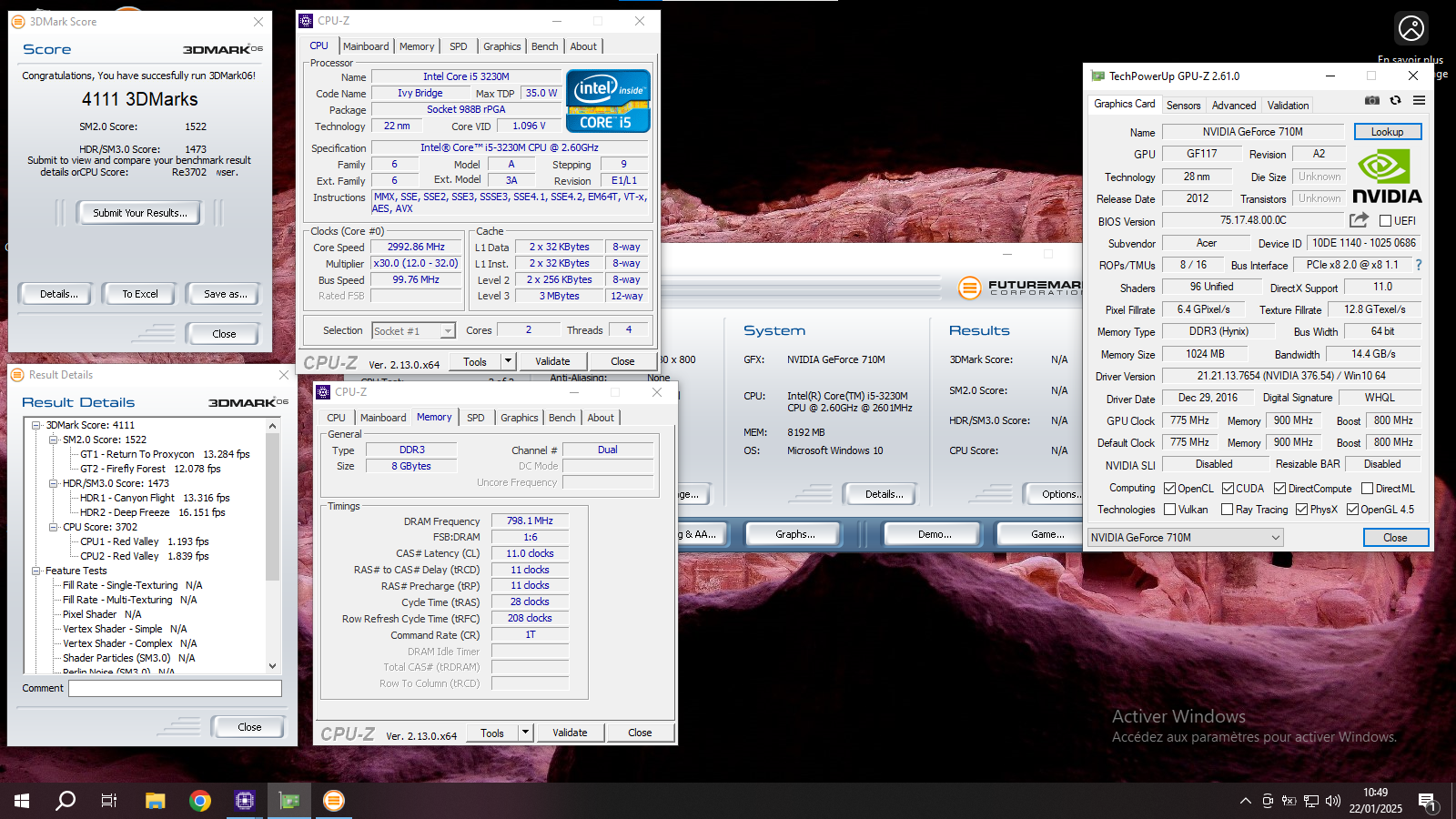Viewport: 1456px width, 819px height.
Task: Open the Windows Start menu
Action: 22,801
